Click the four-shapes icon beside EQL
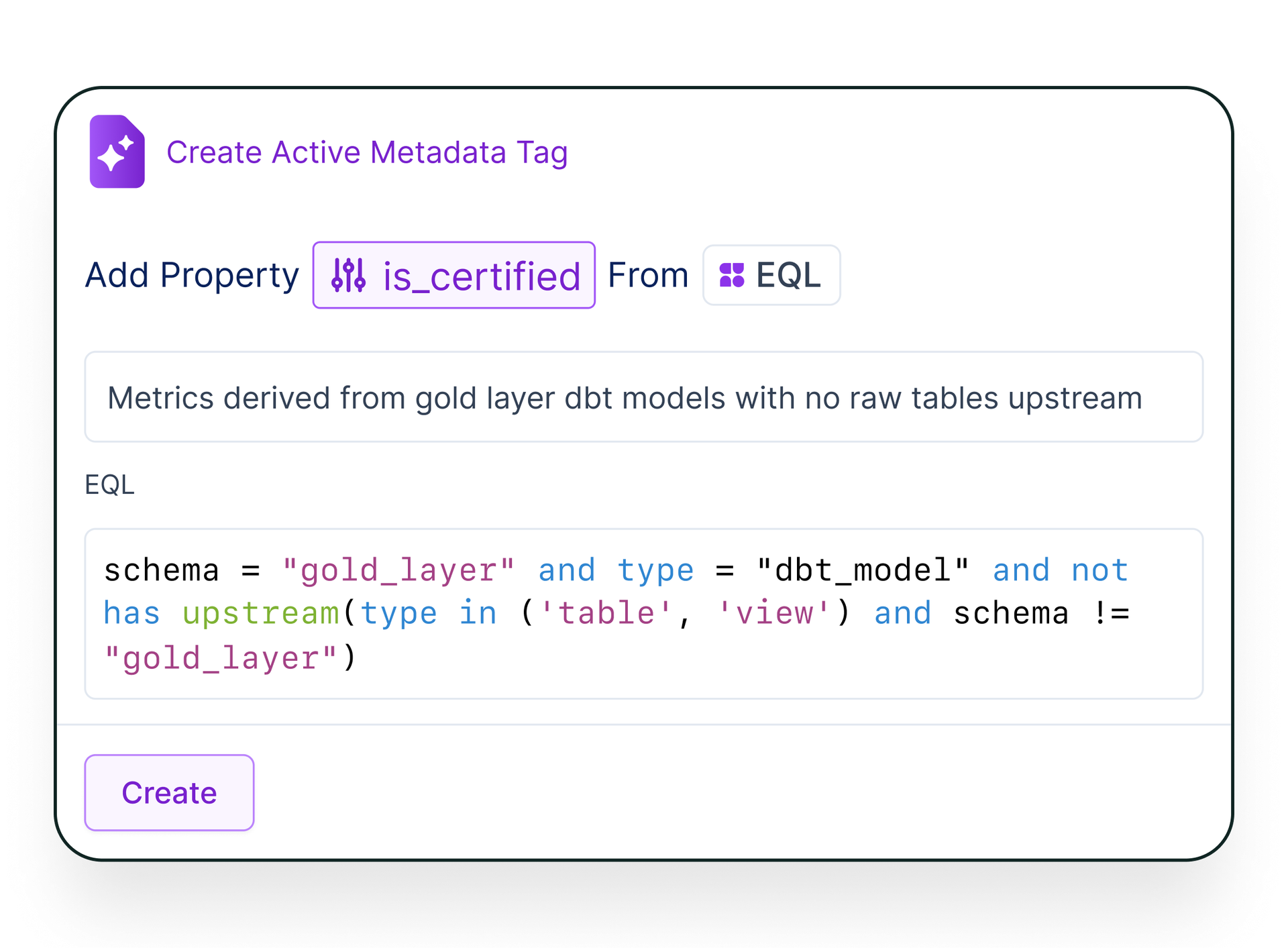This screenshot has height=948, width=1288. [731, 275]
